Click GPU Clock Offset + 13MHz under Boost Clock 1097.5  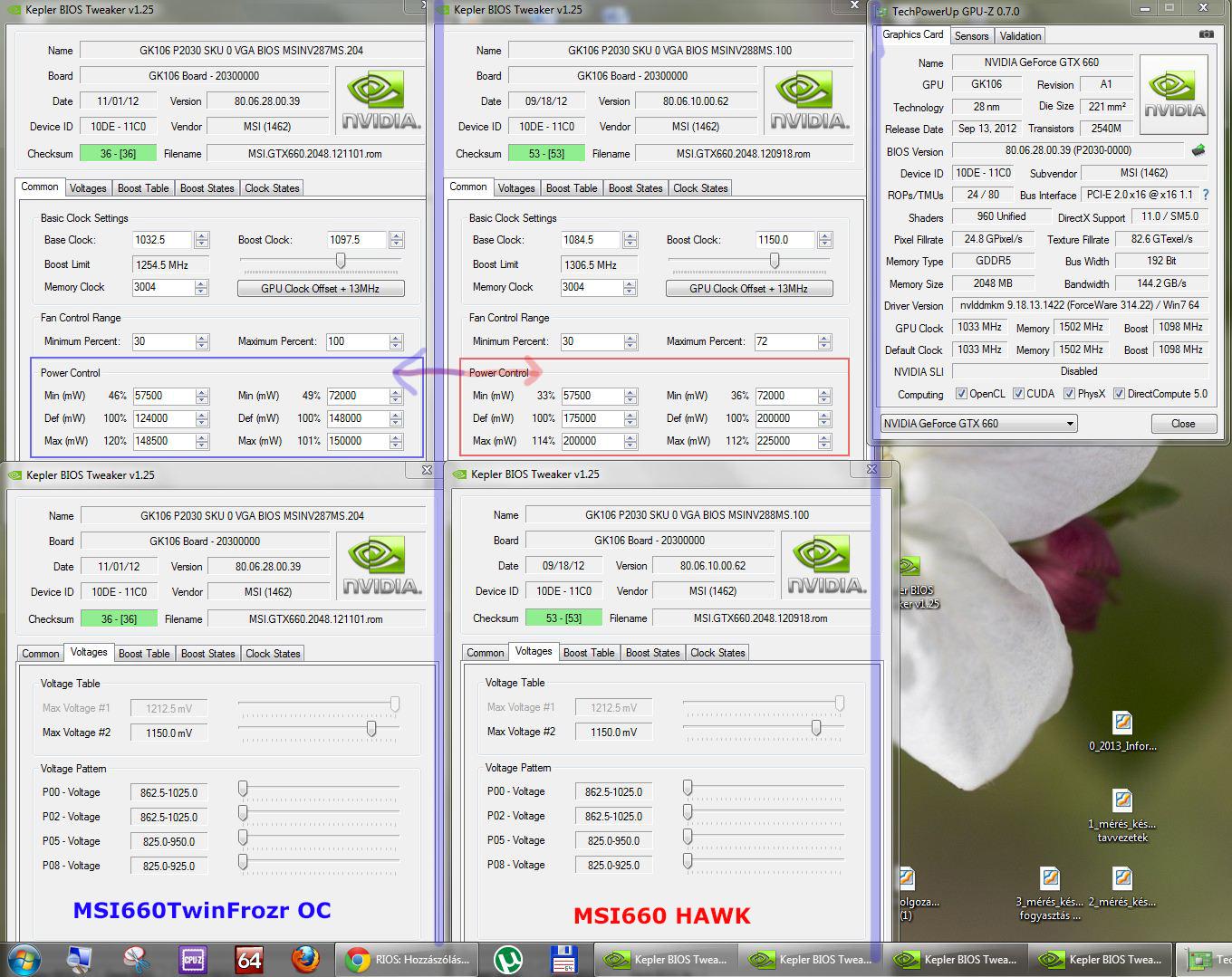(321, 288)
